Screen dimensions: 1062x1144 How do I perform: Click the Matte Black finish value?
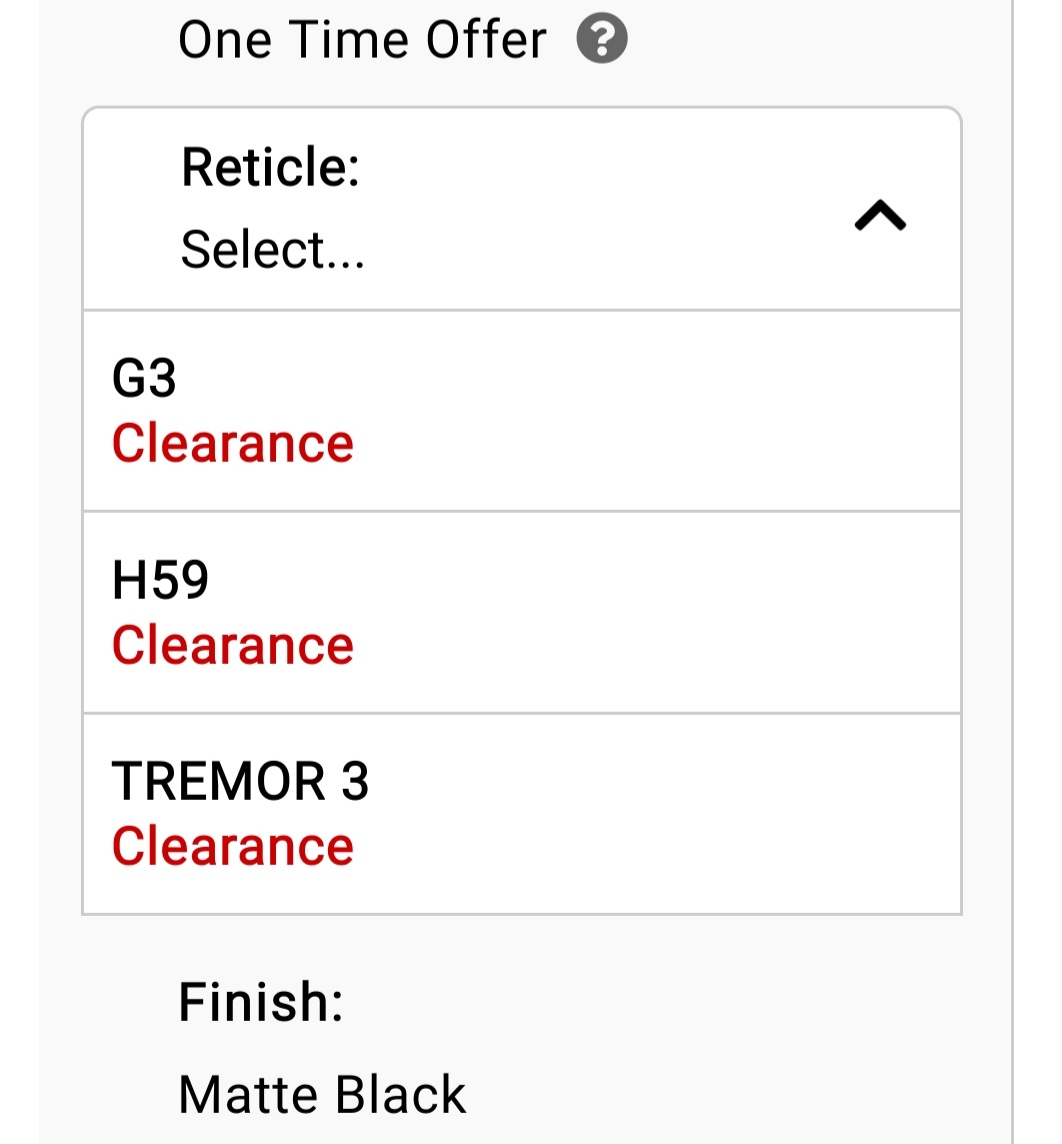(322, 1094)
